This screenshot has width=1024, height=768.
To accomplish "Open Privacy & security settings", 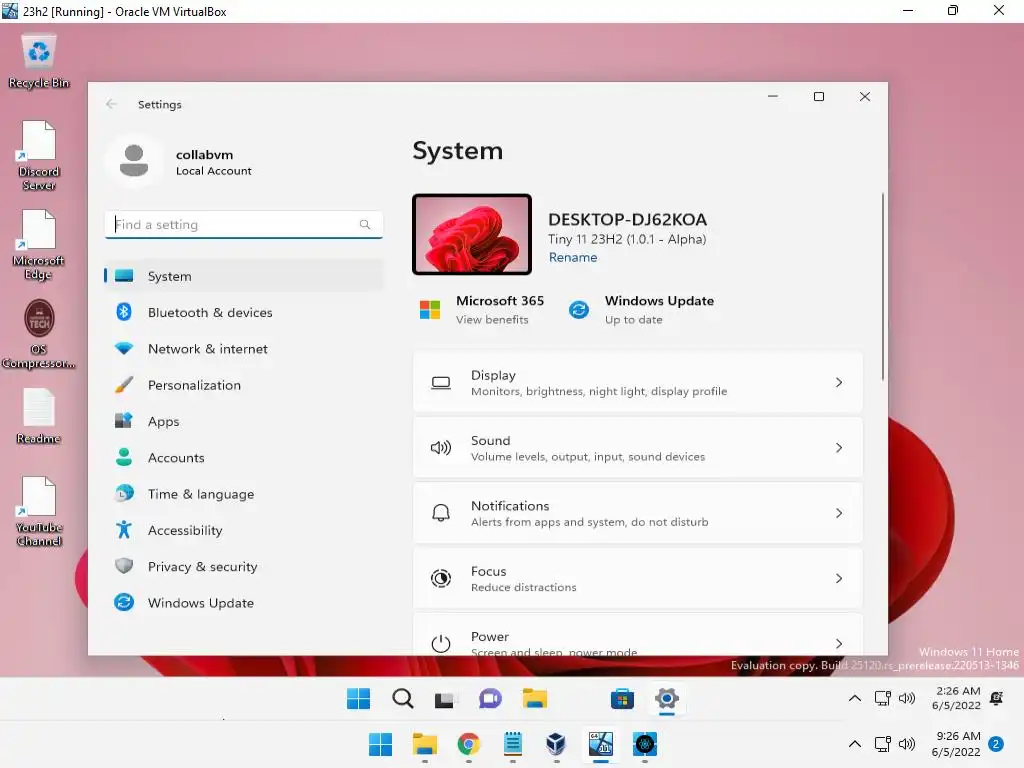I will tap(244, 567).
